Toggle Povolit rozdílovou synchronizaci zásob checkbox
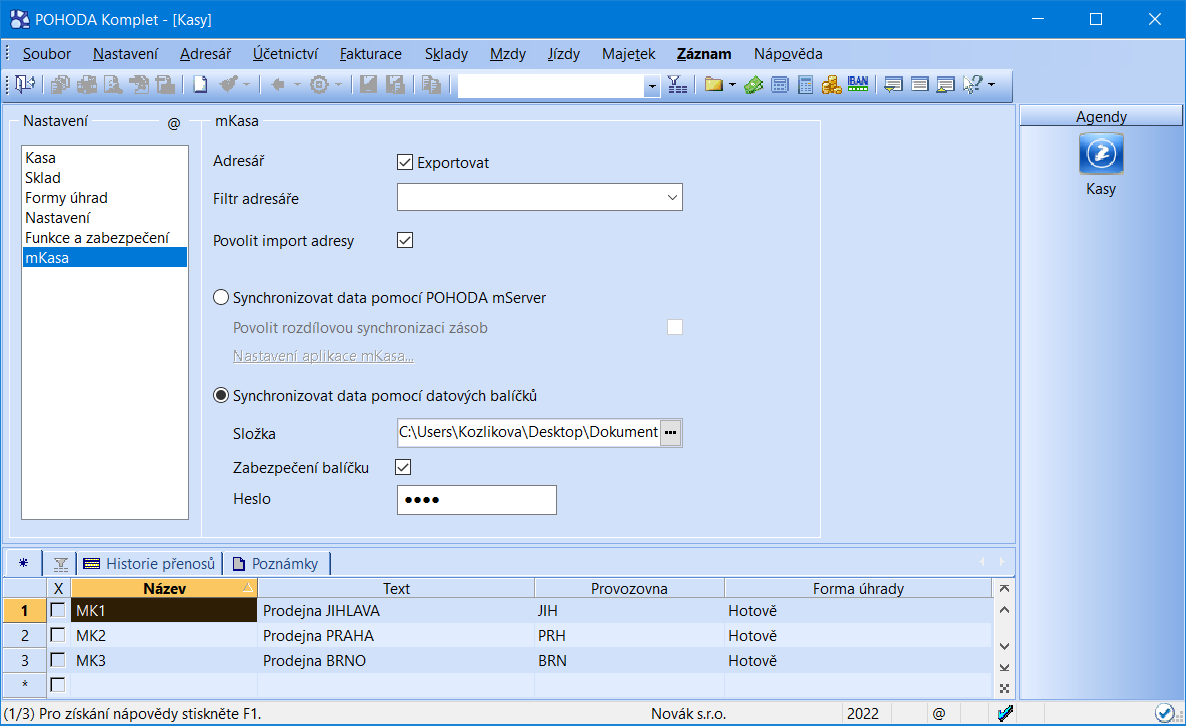 [675, 327]
